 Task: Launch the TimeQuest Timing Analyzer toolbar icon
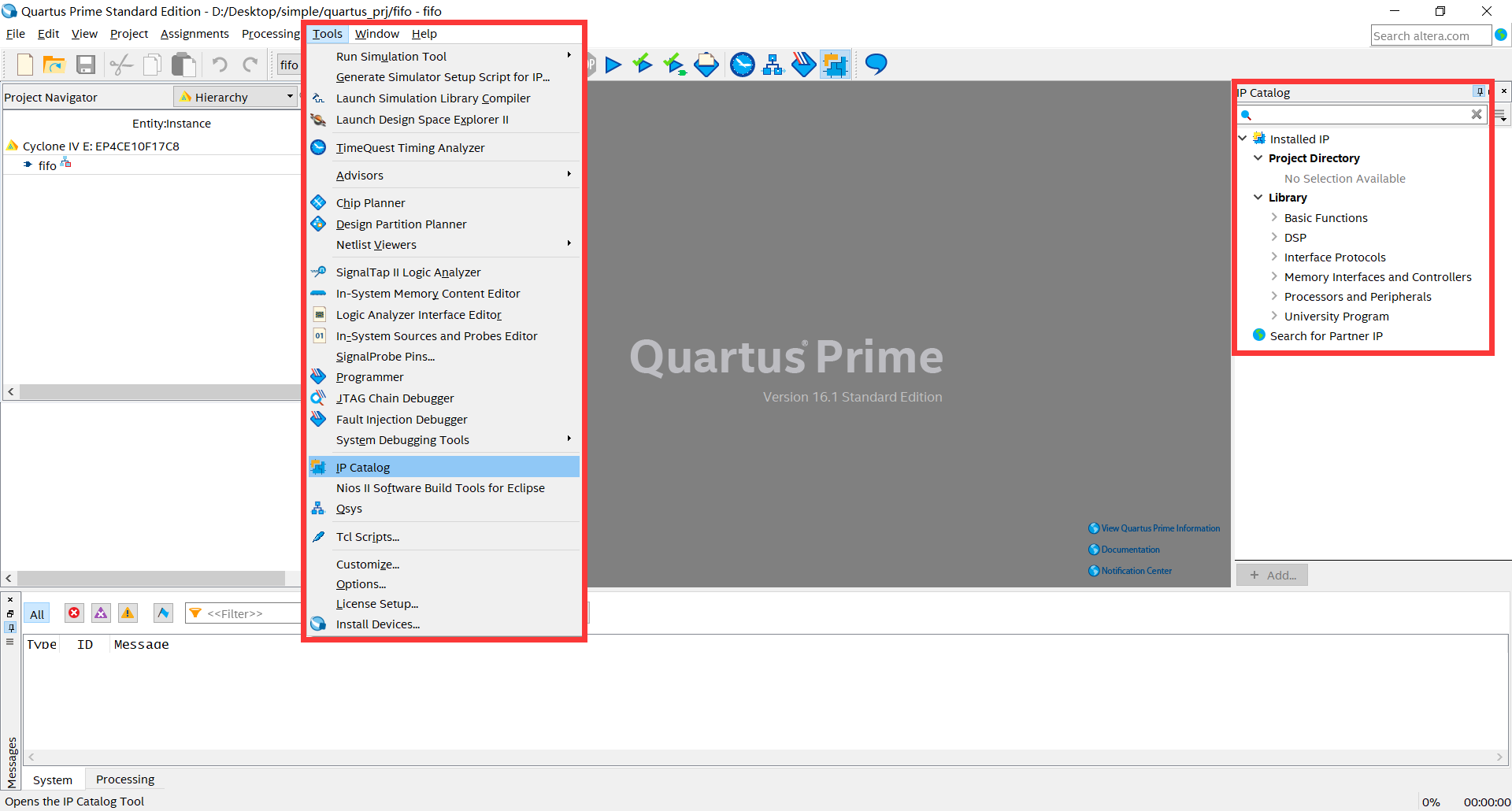(x=743, y=65)
